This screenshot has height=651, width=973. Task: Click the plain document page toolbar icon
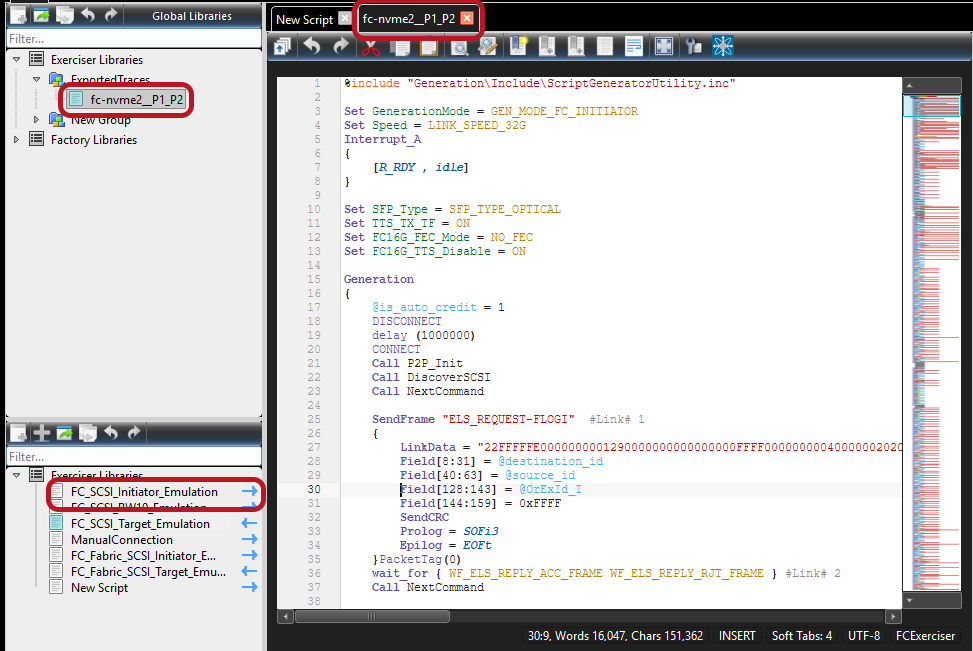pos(605,47)
